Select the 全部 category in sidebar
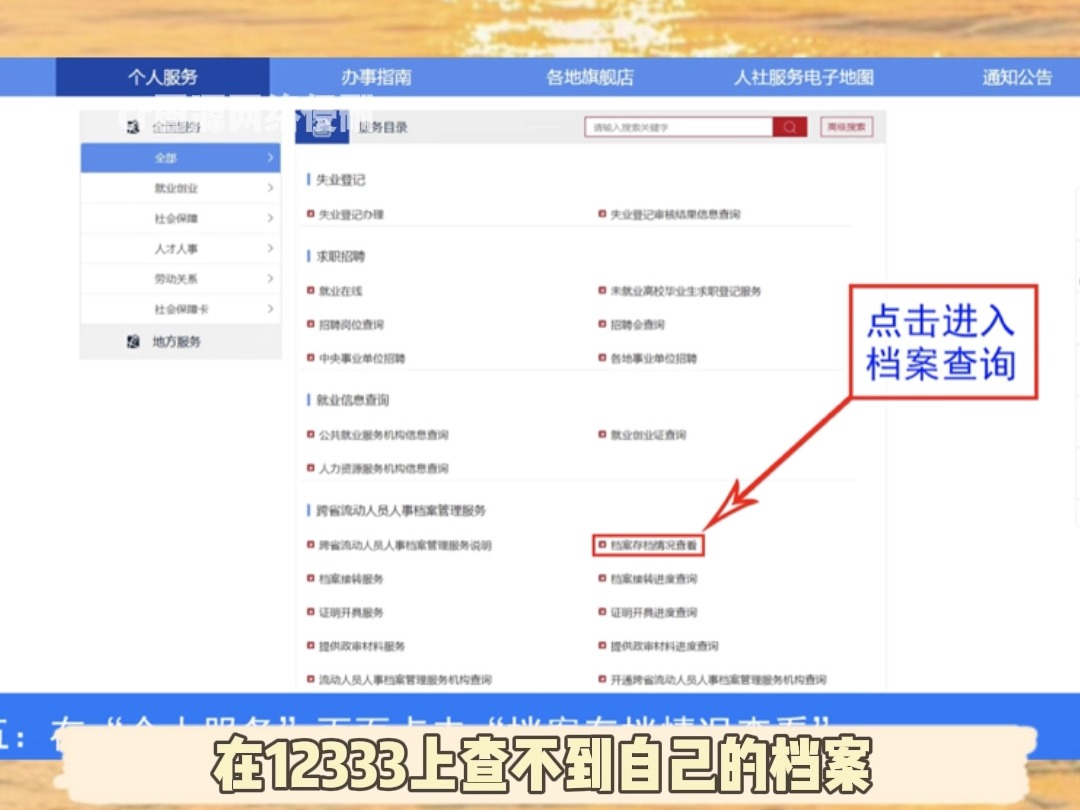Image resolution: width=1080 pixels, height=810 pixels. click(x=180, y=158)
